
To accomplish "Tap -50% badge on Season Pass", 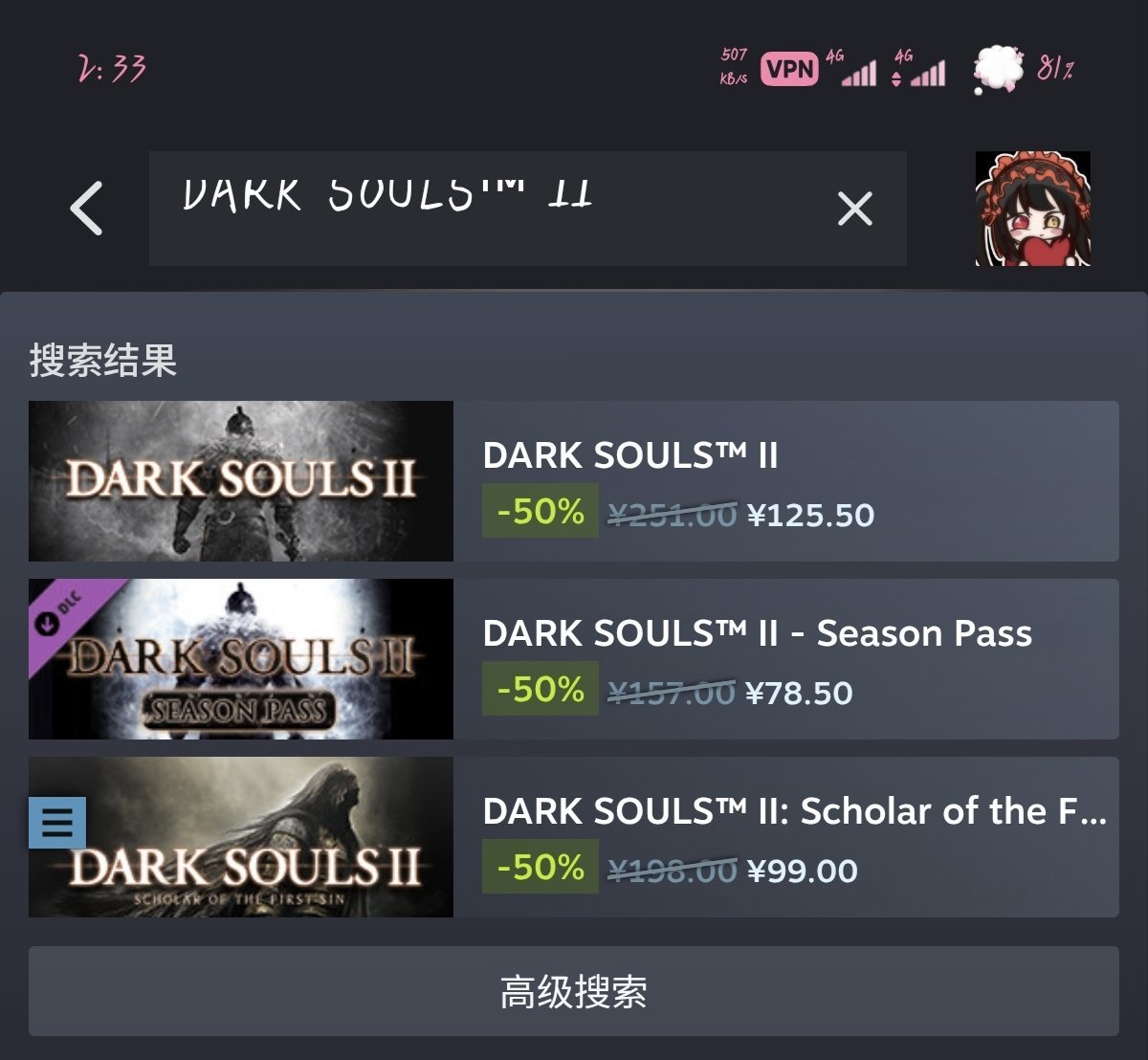I will point(541,689).
